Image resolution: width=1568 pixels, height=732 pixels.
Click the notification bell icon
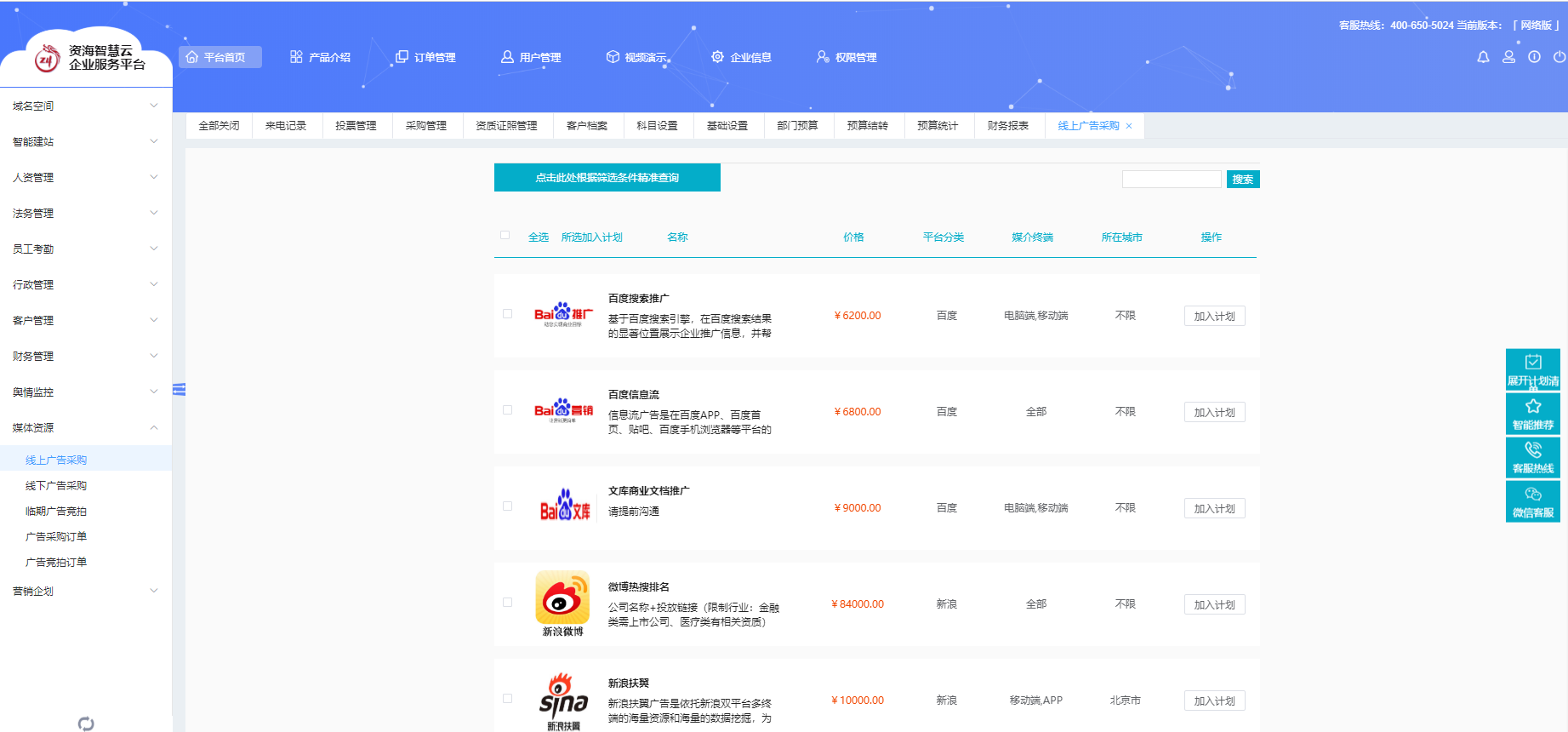coord(1483,57)
